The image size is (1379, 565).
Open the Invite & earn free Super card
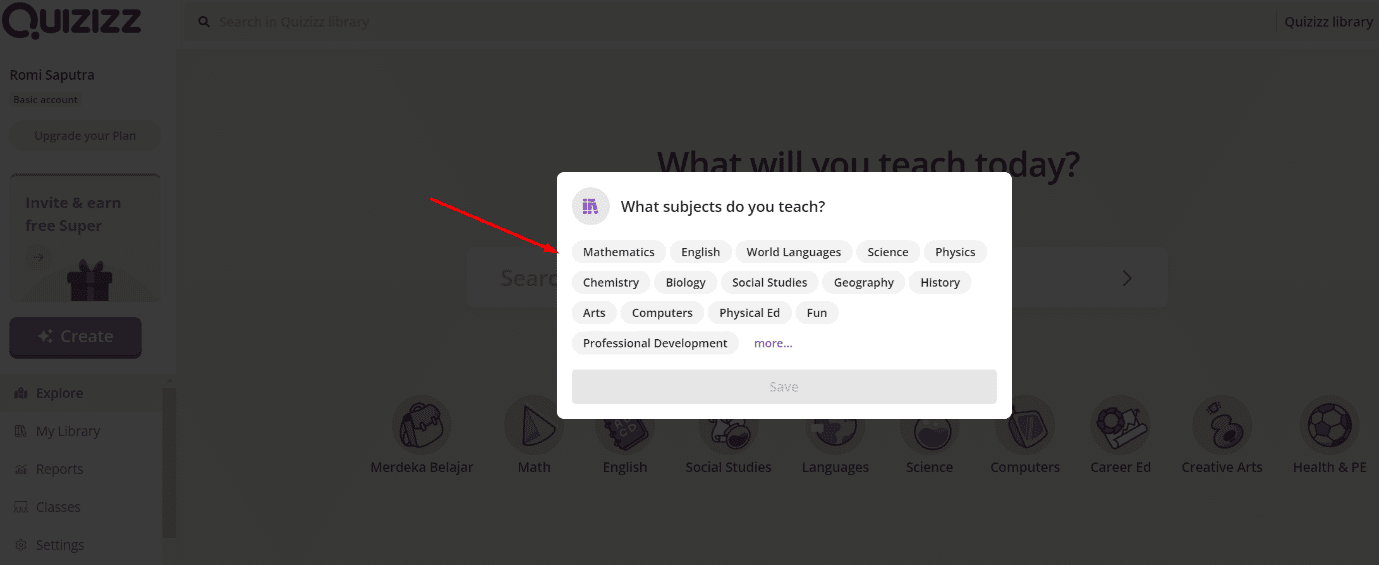[x=85, y=238]
